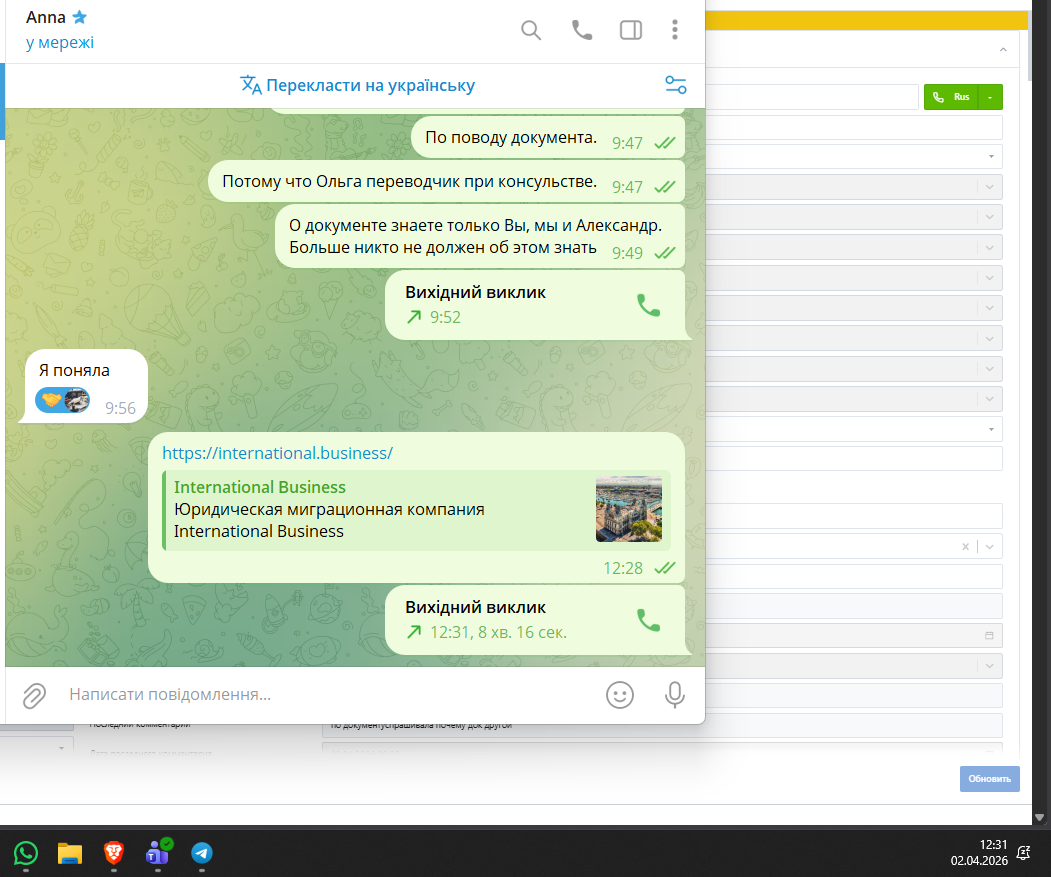Click the Anna contact name header
Image resolution: width=1051 pixels, height=877 pixels.
[46, 17]
